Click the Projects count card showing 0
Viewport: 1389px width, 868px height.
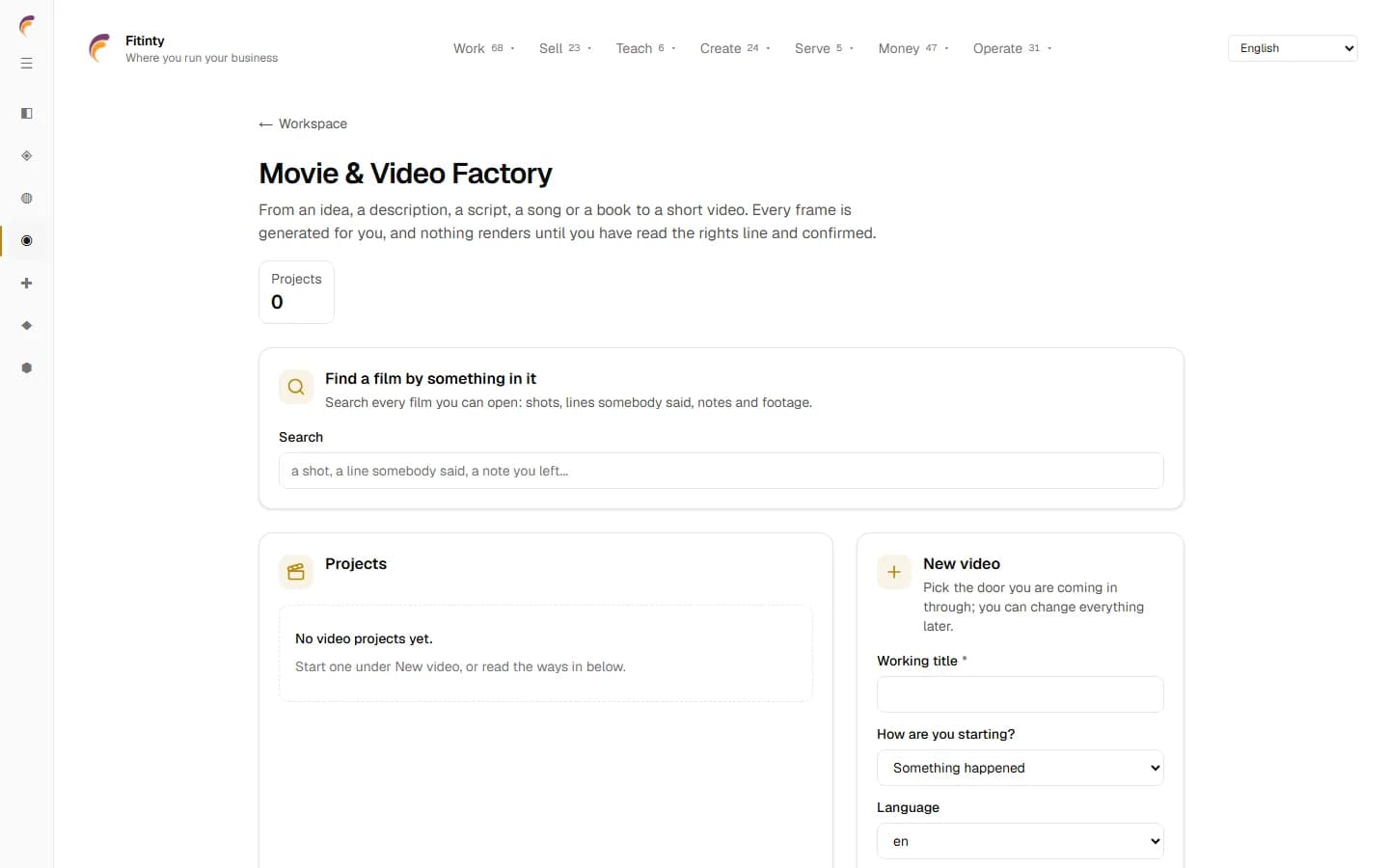[296, 292]
